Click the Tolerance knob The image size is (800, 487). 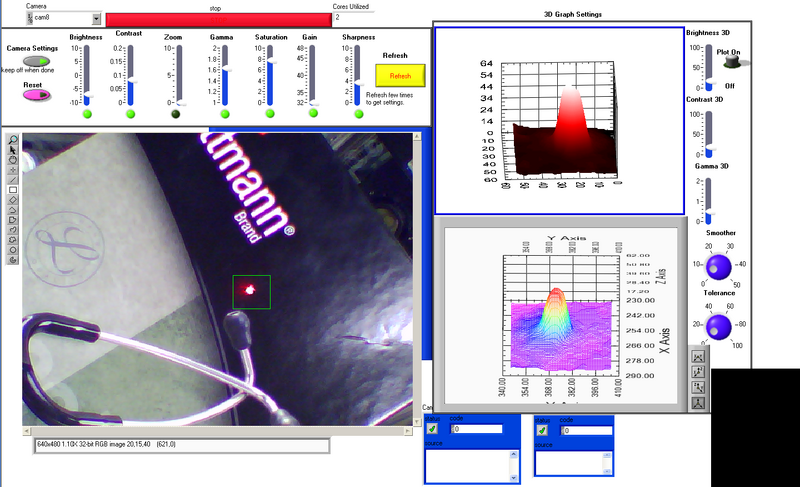click(717, 325)
